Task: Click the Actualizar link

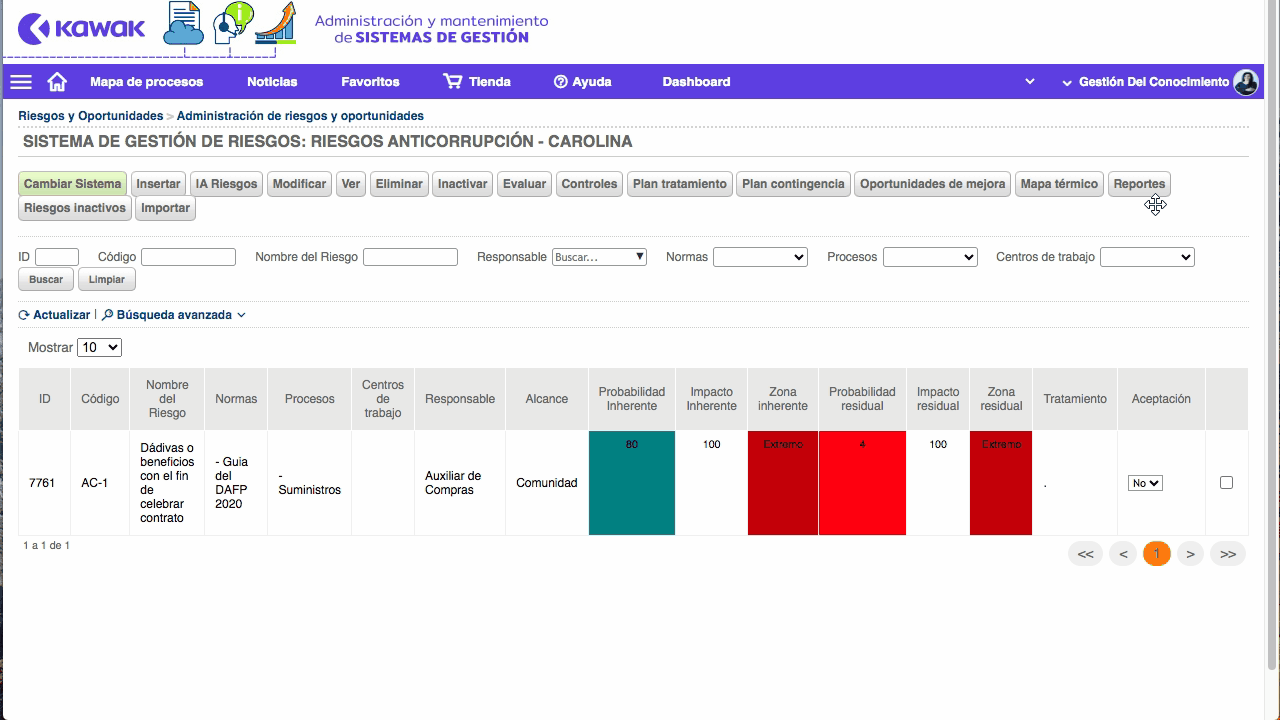Action: (61, 315)
